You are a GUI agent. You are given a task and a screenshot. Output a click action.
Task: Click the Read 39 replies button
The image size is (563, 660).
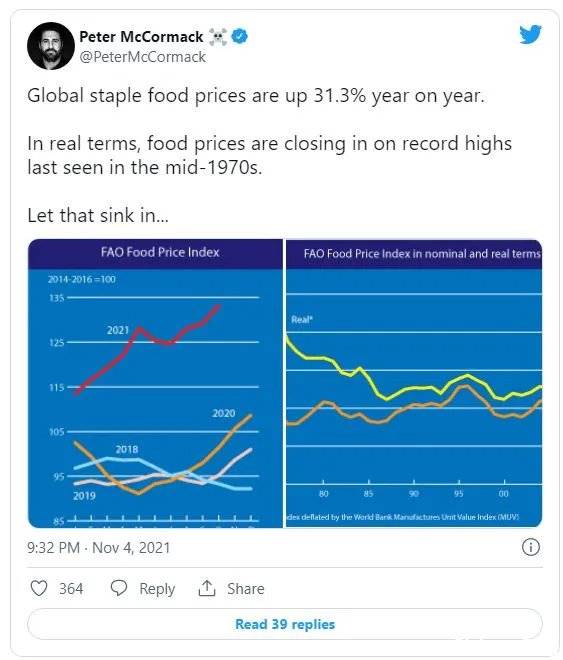[x=285, y=624]
